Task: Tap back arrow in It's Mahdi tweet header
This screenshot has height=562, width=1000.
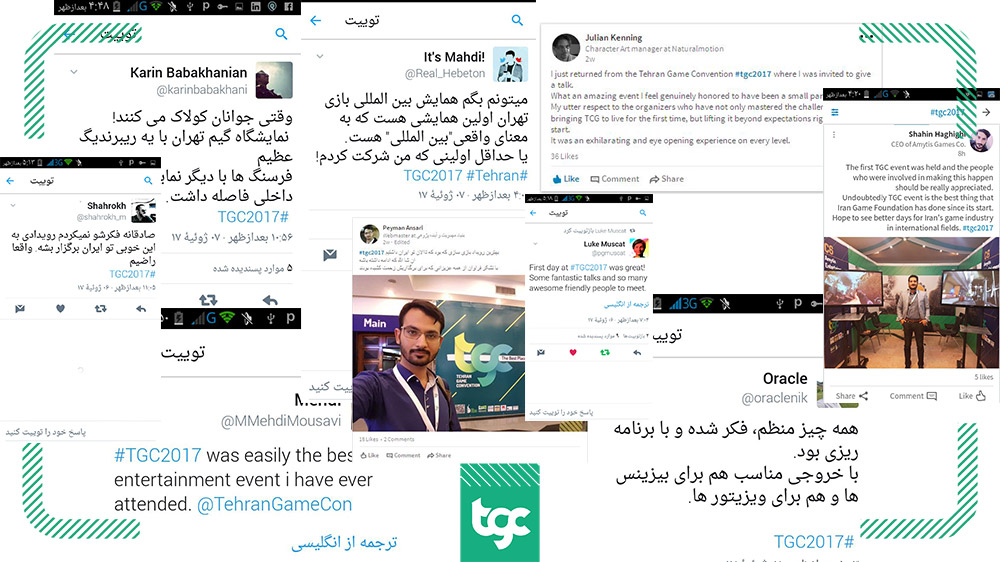Action: pyautogui.click(x=316, y=20)
